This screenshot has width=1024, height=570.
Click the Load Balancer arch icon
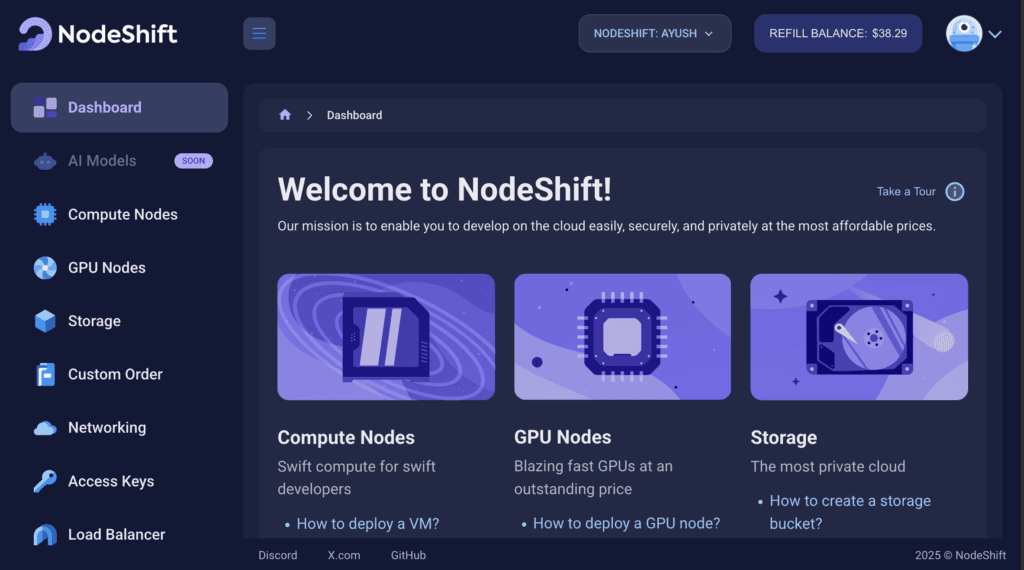coord(45,535)
